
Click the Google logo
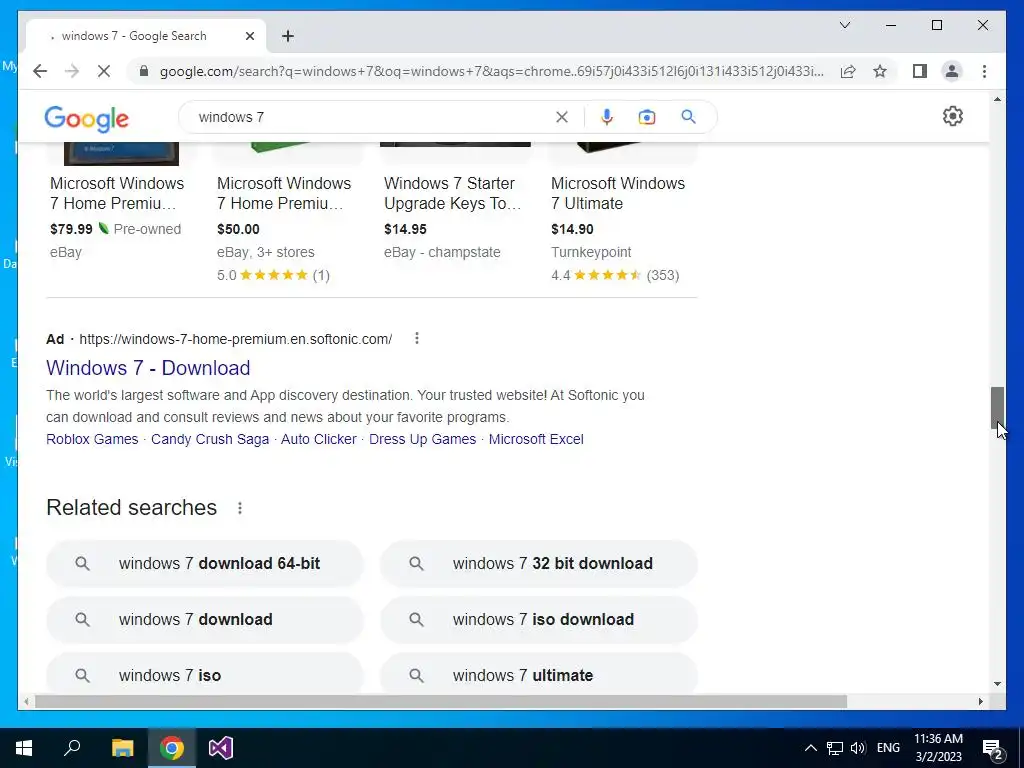tap(86, 118)
